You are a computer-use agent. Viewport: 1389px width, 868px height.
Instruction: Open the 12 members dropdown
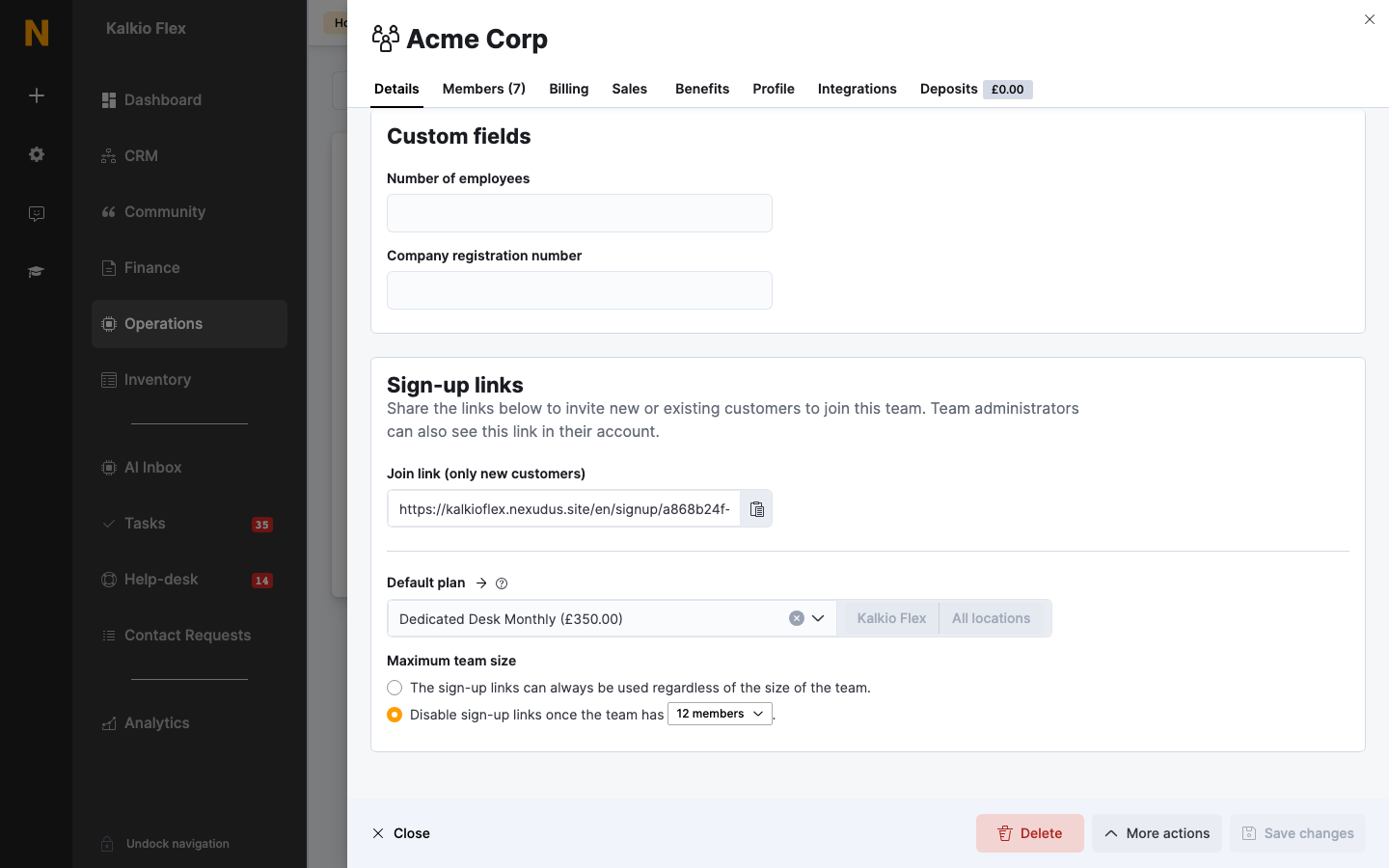coord(720,714)
